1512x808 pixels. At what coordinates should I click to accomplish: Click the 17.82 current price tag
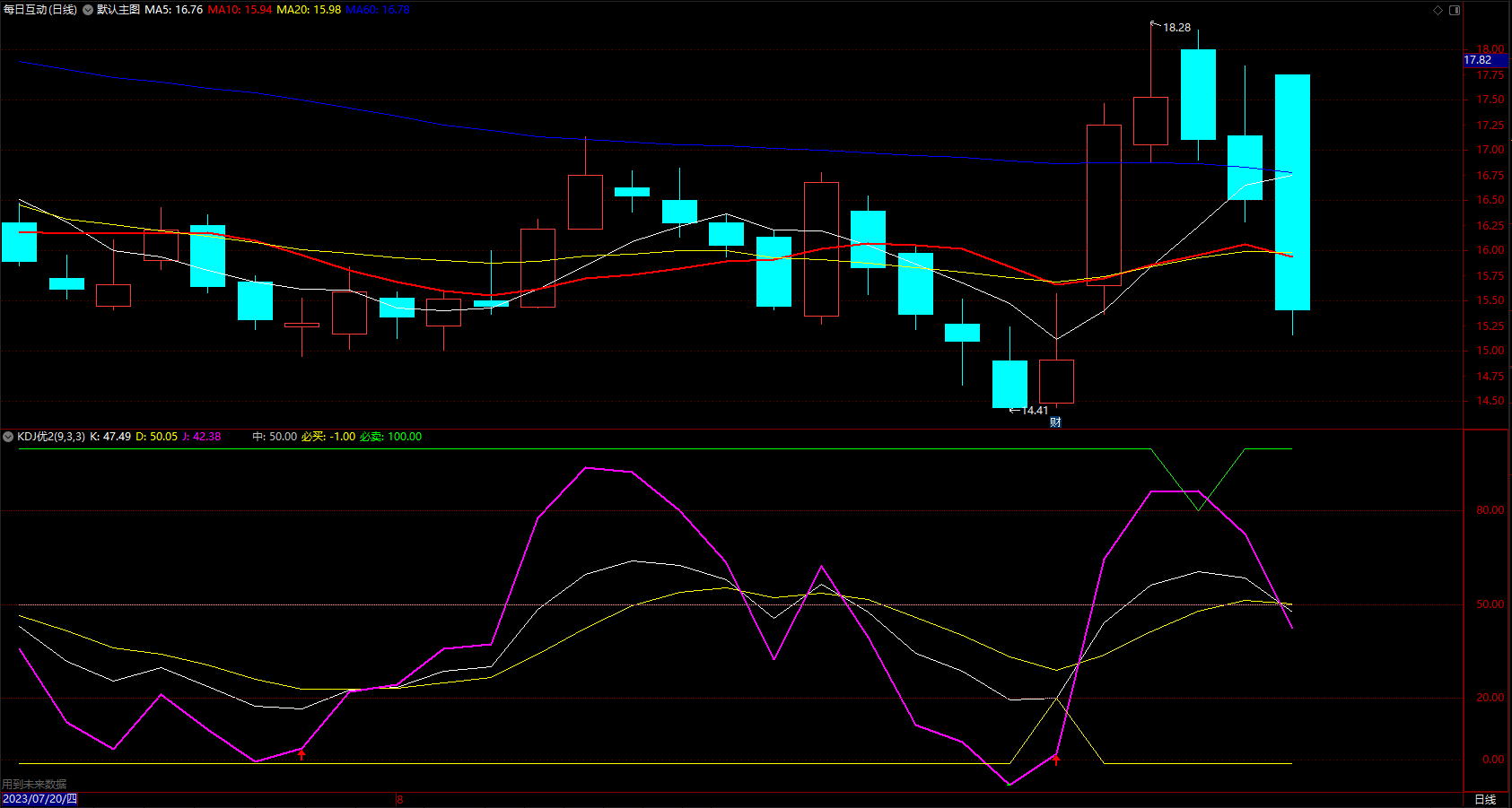pyautogui.click(x=1486, y=60)
